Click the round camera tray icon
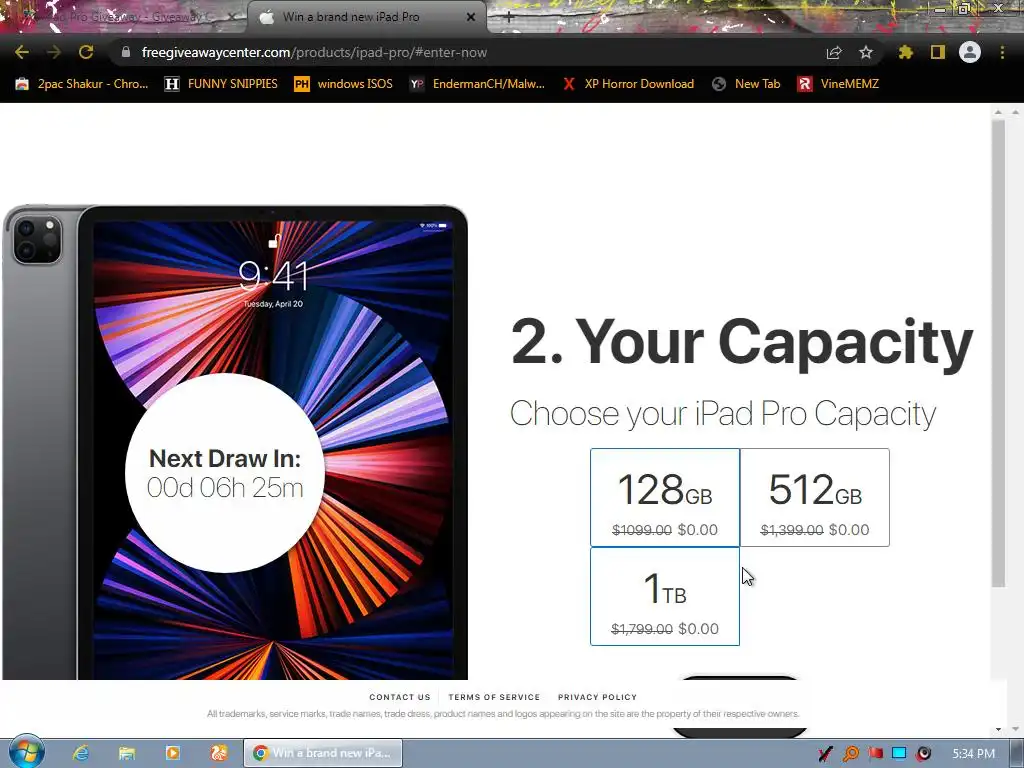 pos(923,754)
